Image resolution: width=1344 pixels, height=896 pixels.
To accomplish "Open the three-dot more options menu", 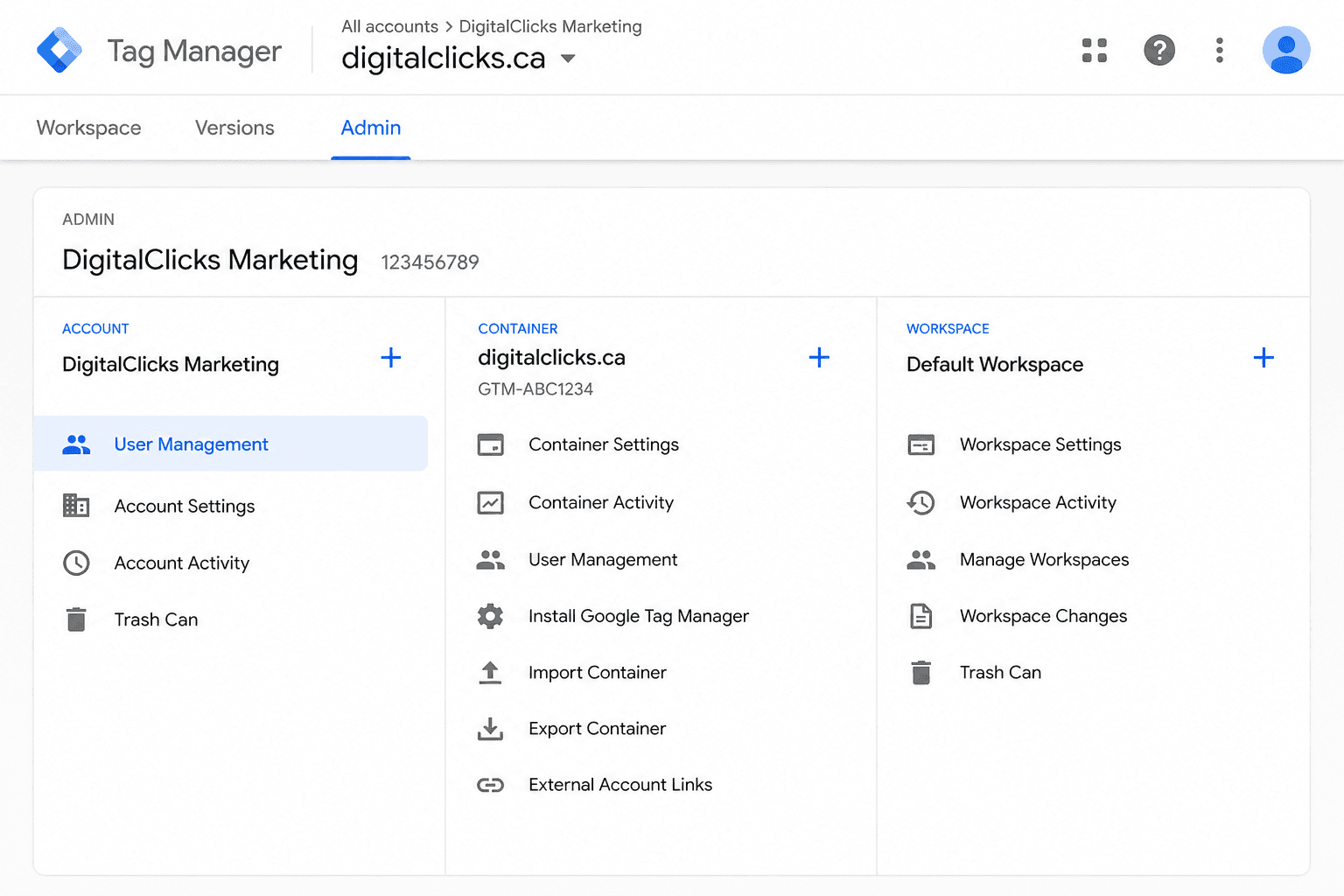I will [x=1219, y=51].
